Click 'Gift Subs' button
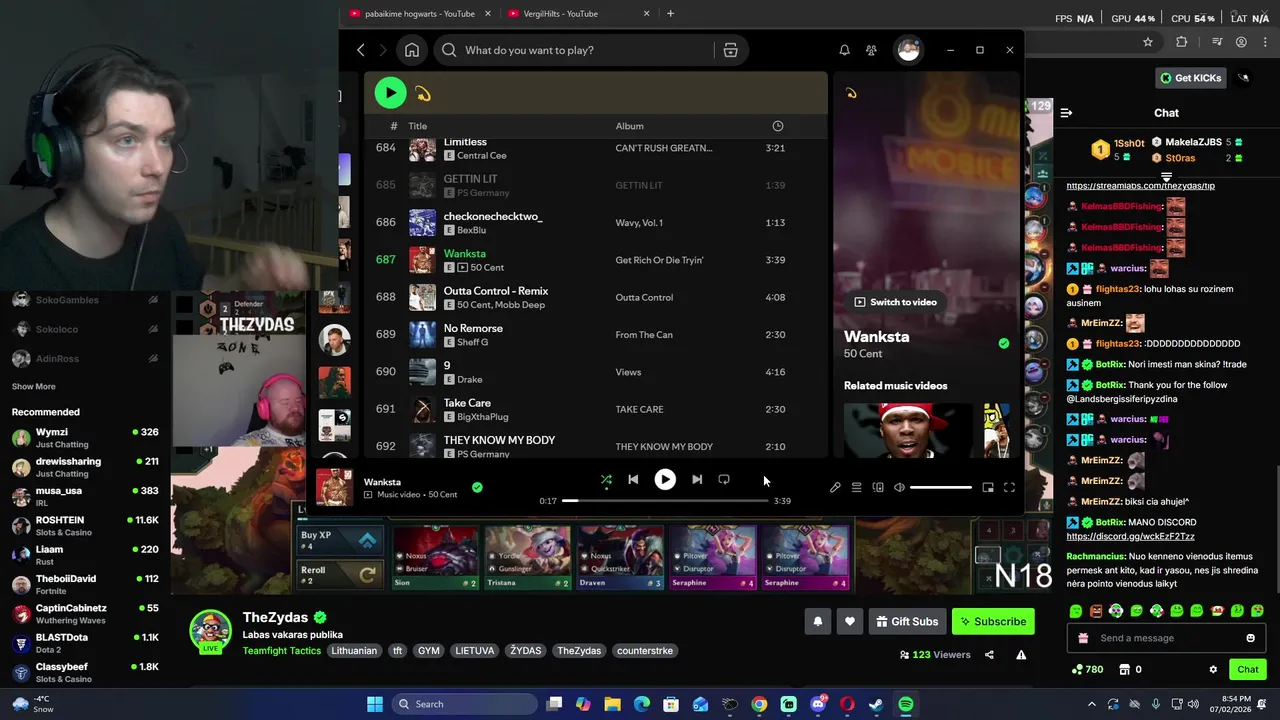The width and height of the screenshot is (1280, 720). (907, 622)
